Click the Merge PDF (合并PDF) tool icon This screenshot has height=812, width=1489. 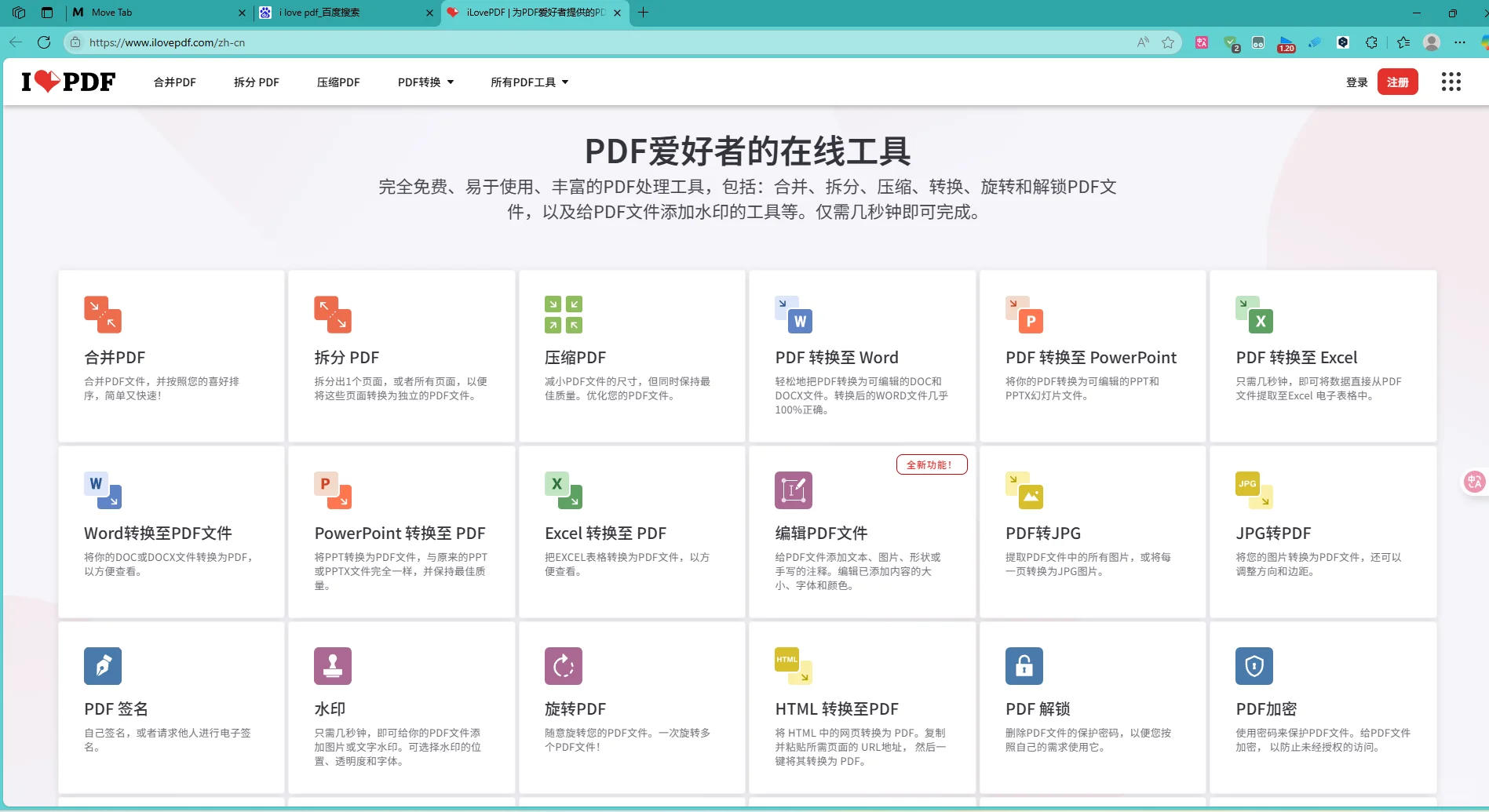coord(103,315)
